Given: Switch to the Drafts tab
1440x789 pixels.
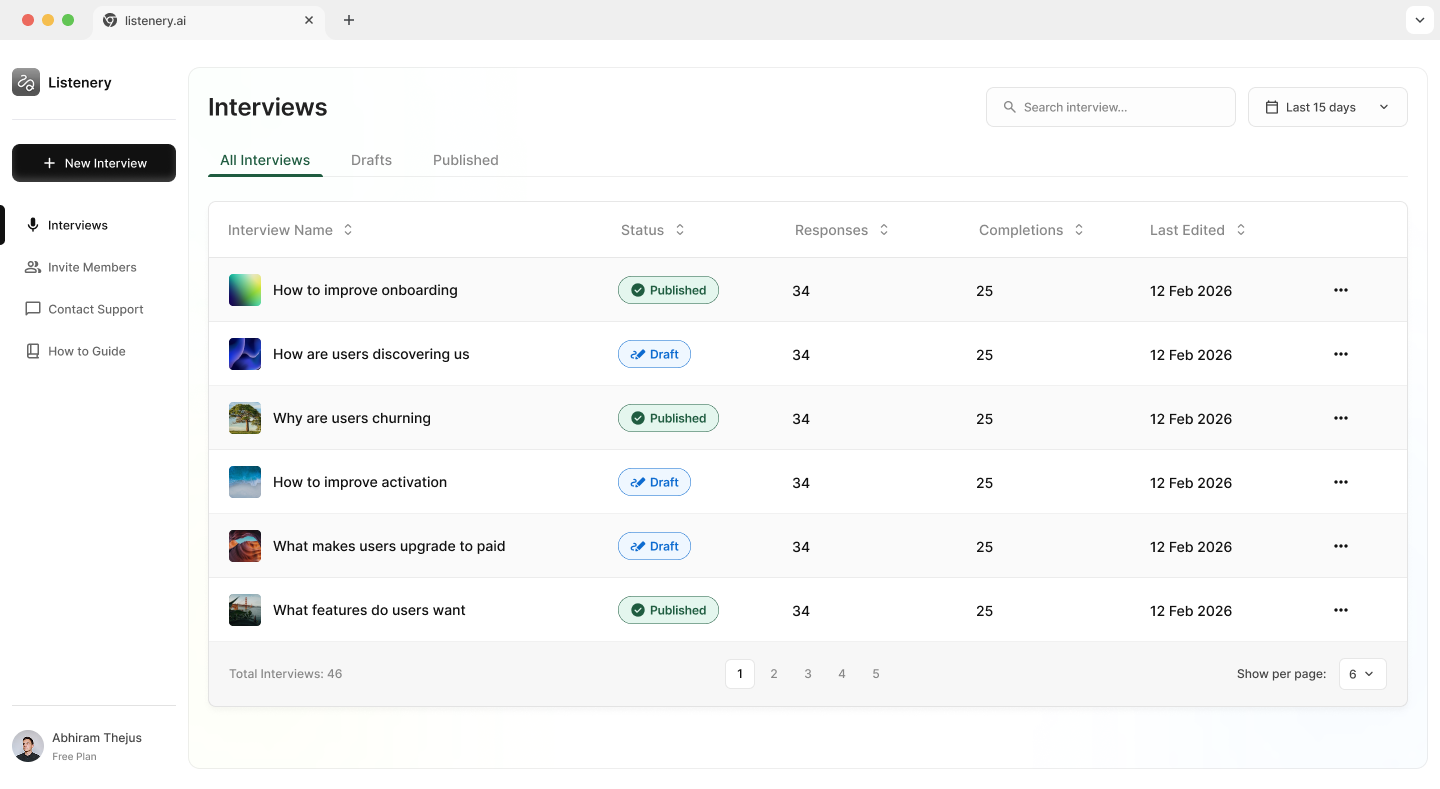Looking at the screenshot, I should [x=371, y=160].
